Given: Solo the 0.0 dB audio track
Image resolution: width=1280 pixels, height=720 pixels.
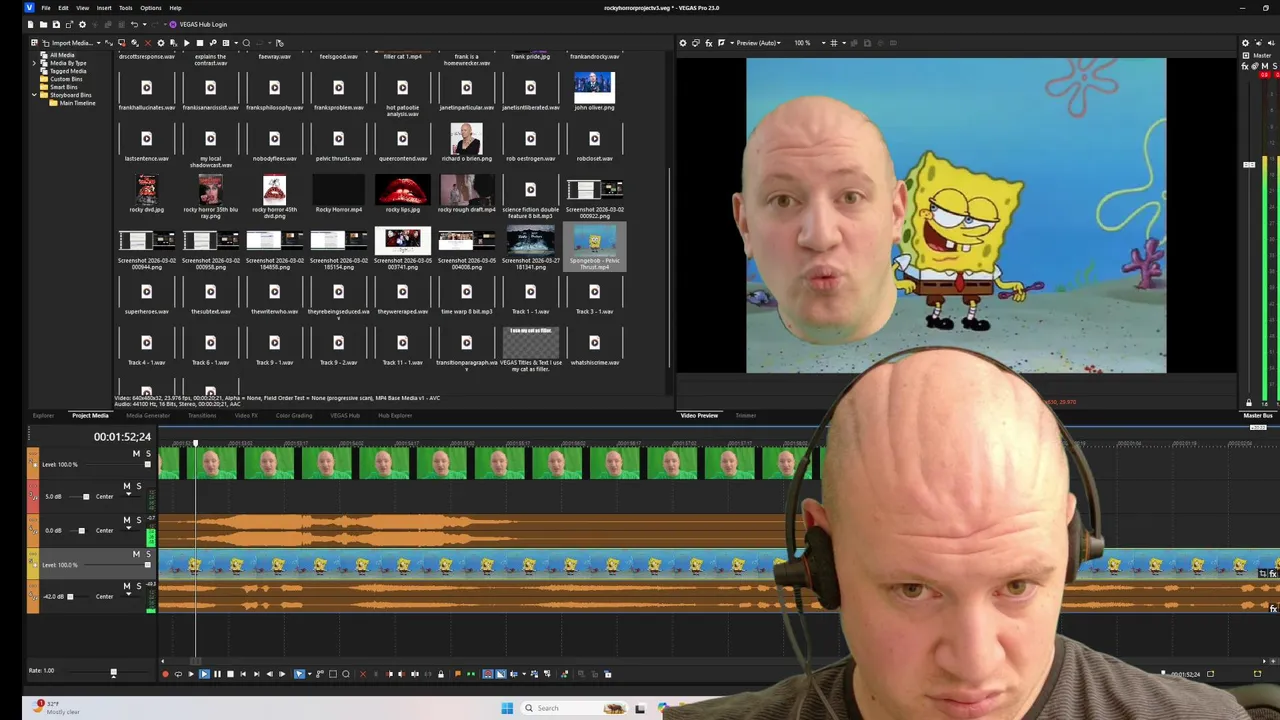Looking at the screenshot, I should tap(139, 520).
